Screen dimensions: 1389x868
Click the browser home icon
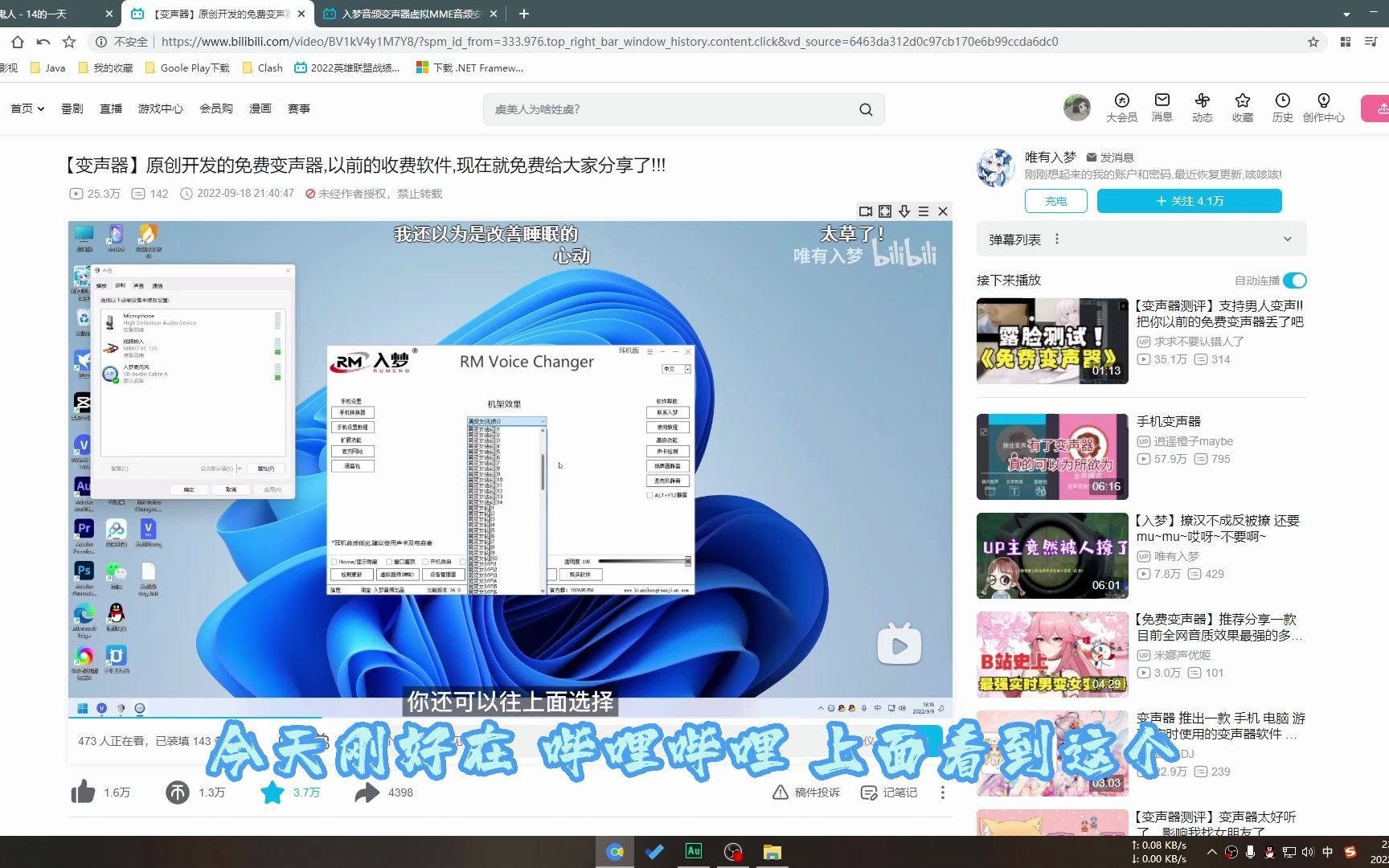[18, 42]
